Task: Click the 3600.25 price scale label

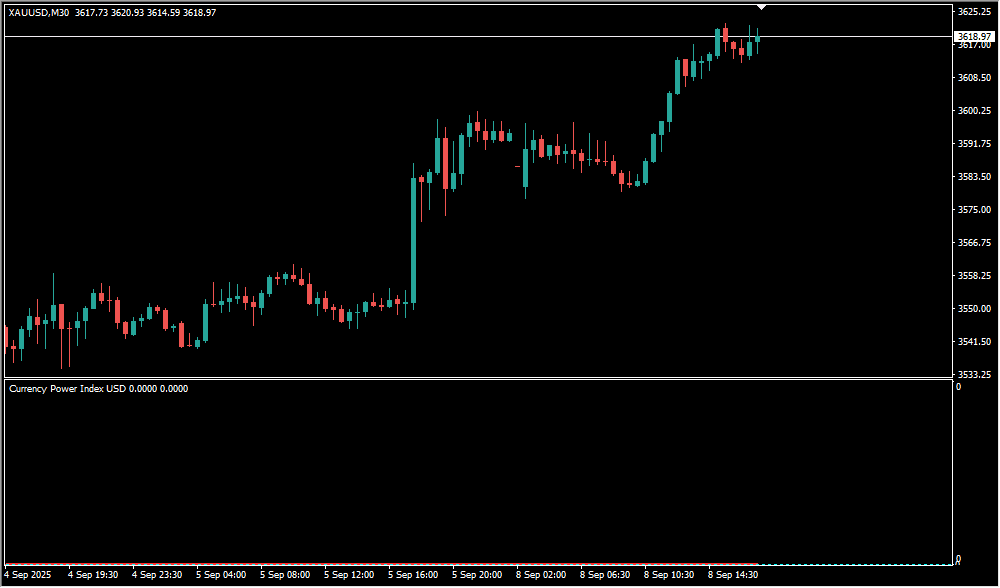Action: pyautogui.click(x=973, y=111)
